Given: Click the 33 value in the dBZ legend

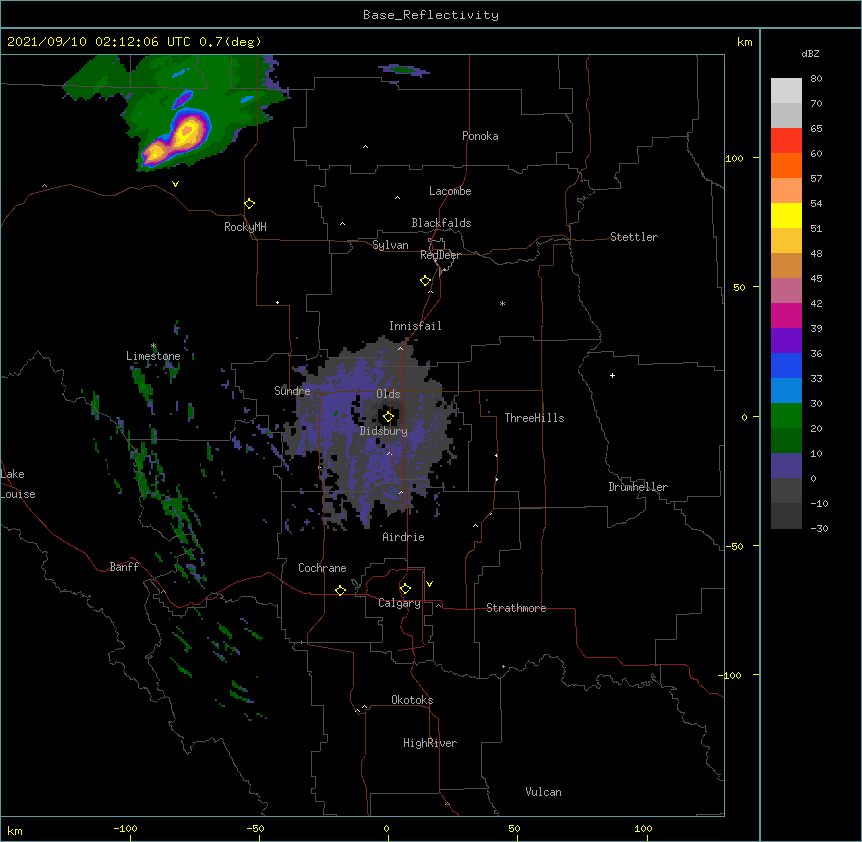Looking at the screenshot, I should click(816, 378).
